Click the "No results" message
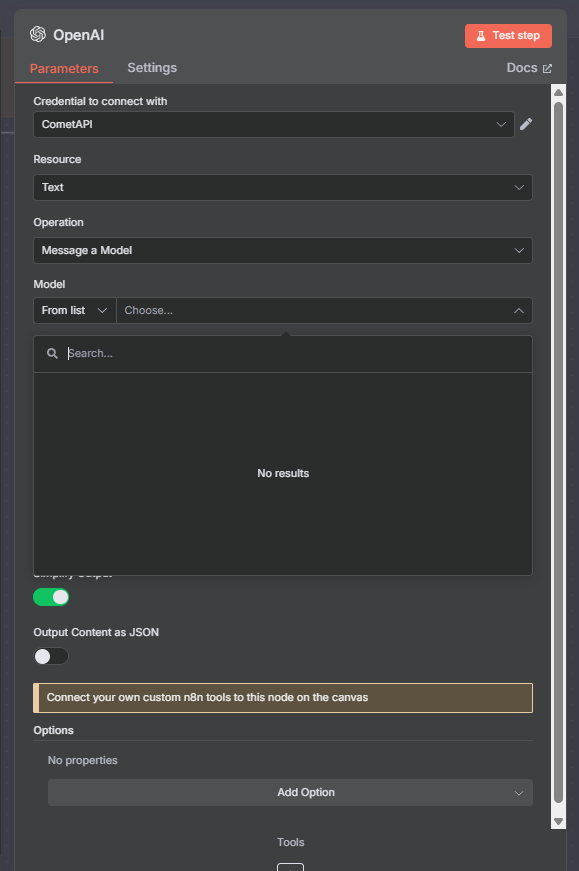579x871 pixels. coord(283,473)
